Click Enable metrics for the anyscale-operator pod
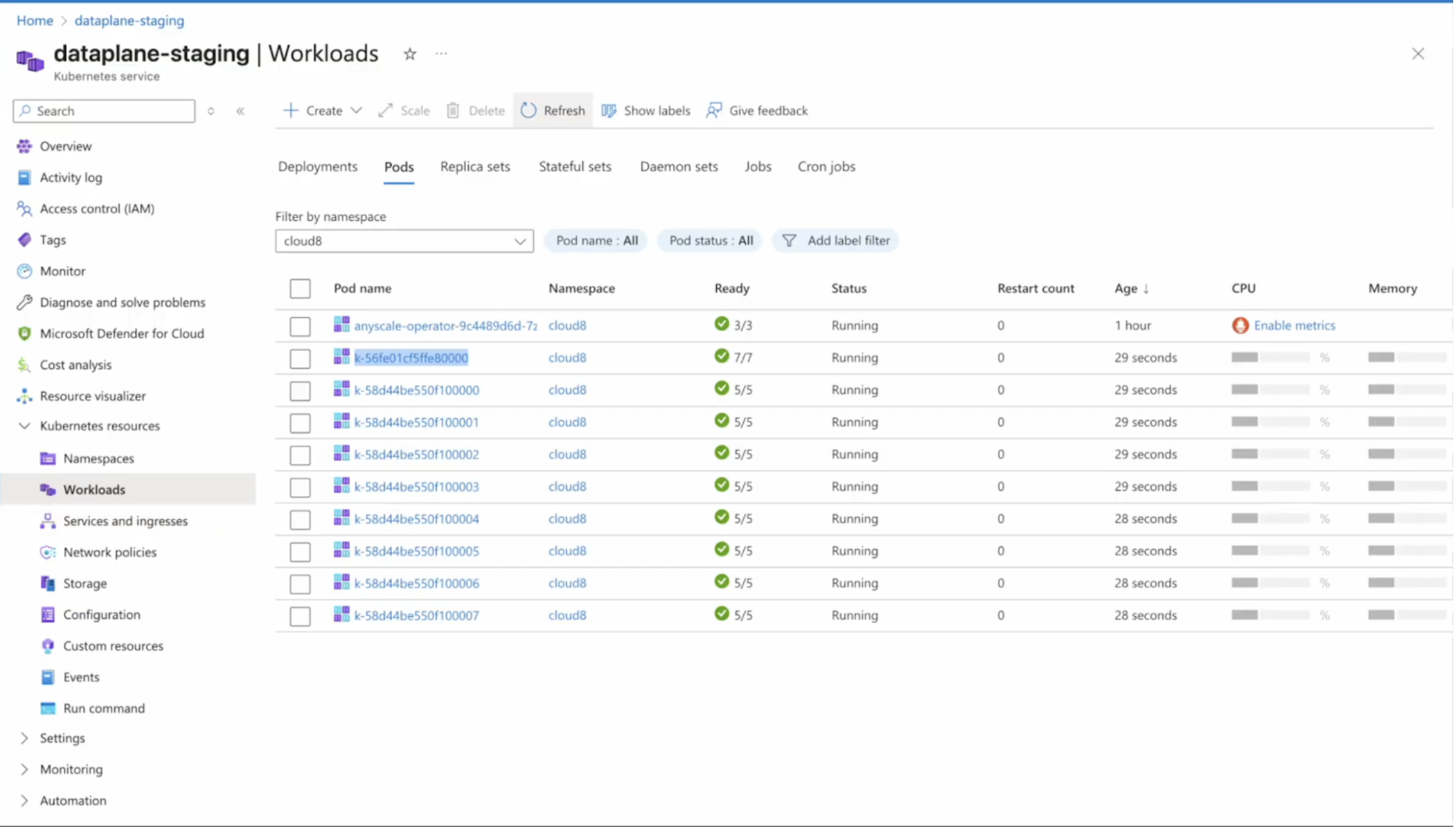Screen dimensions: 1456x827 click(1294, 325)
